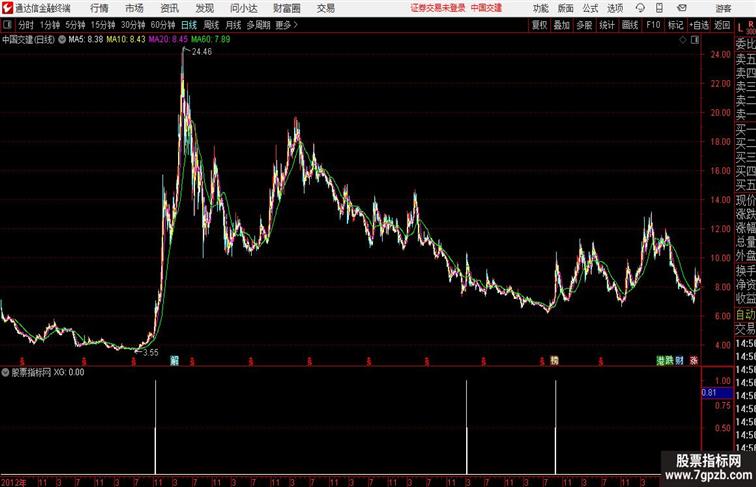Click the diamond icon atop chart
The image size is (756, 487).
pos(683,40)
